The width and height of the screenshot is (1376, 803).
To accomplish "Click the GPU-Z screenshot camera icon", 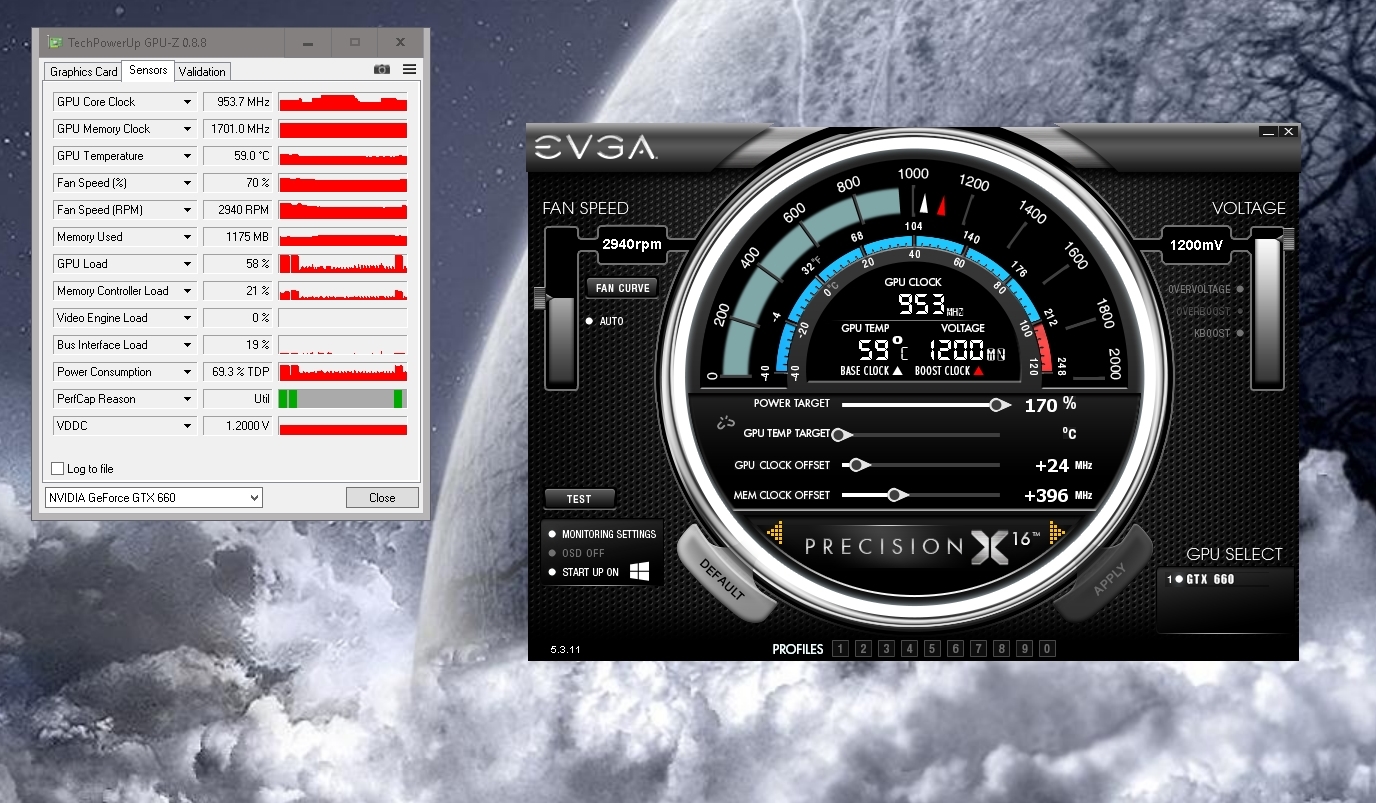I will point(382,70).
